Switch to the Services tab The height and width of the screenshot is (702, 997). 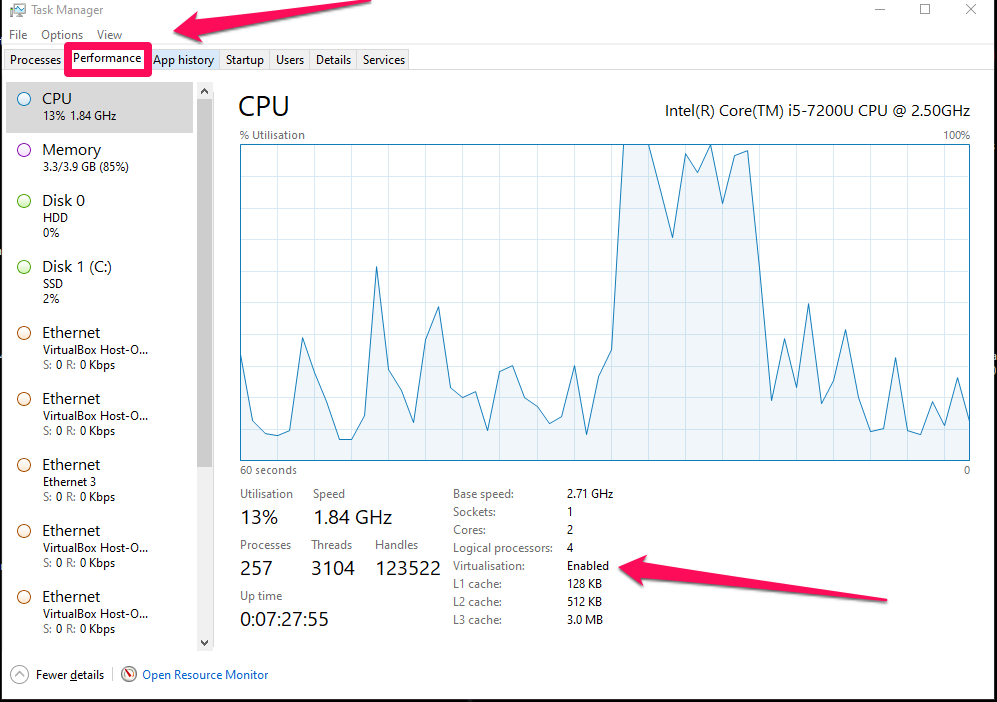pos(383,60)
